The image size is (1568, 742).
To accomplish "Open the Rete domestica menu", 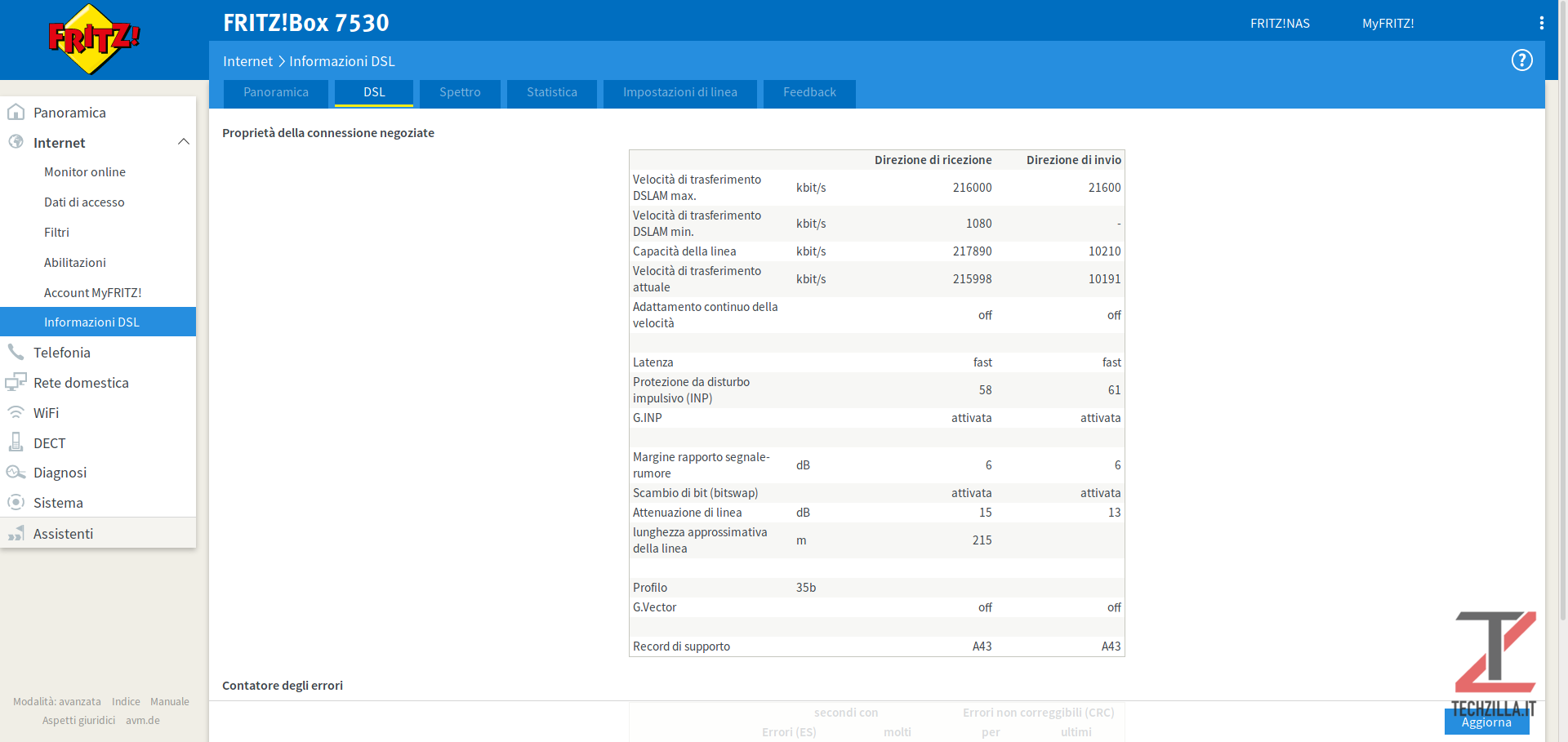I will coord(98,382).
